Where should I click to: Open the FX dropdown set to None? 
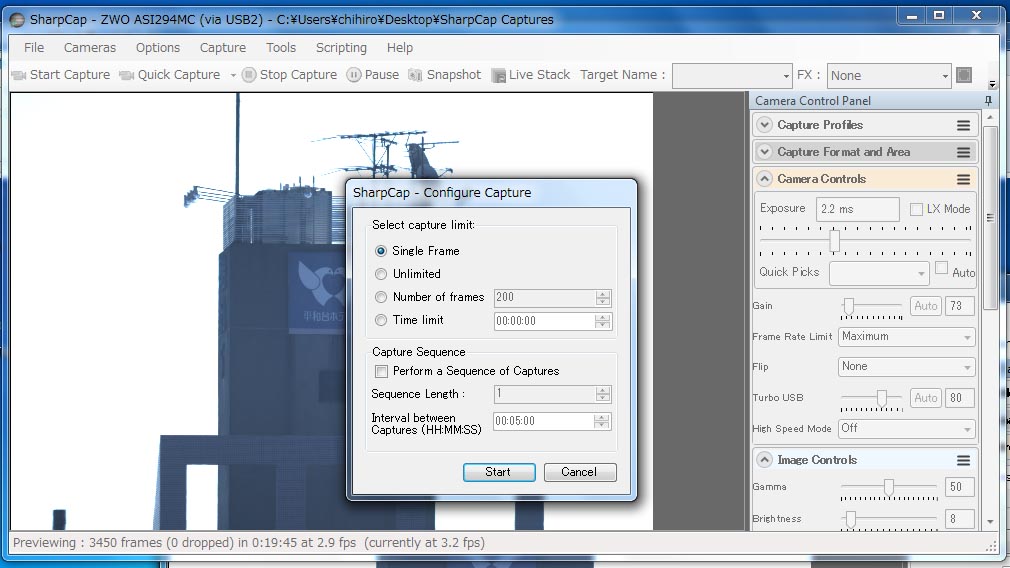(x=889, y=76)
